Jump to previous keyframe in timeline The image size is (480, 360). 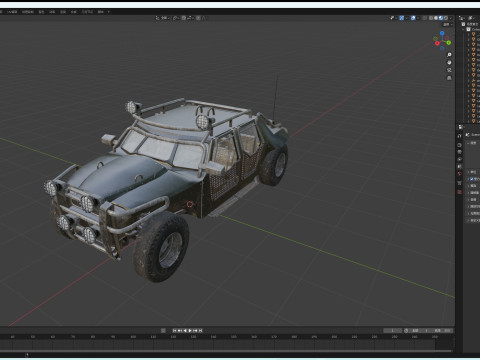tap(180, 331)
